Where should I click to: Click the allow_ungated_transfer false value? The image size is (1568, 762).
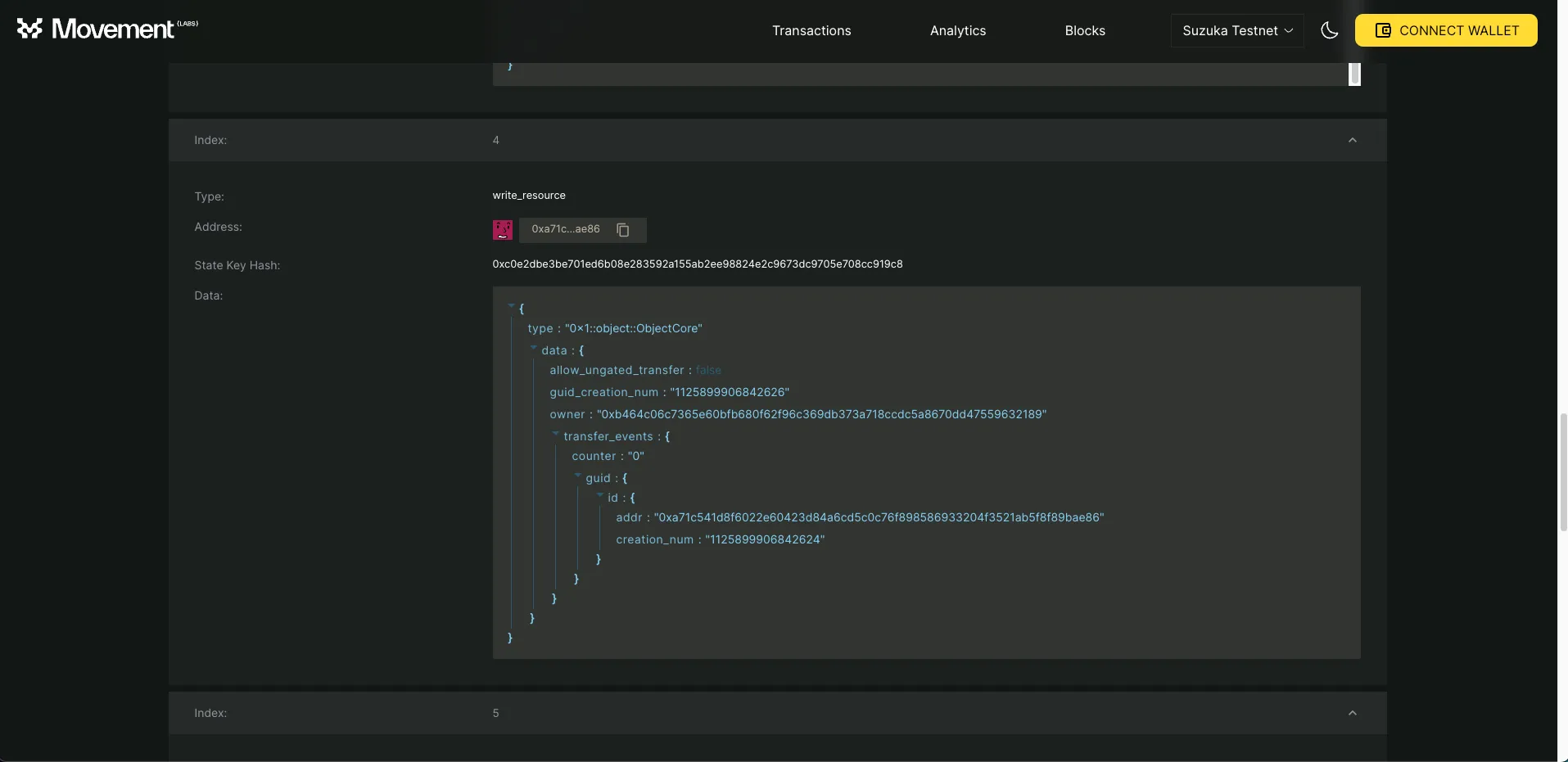click(x=708, y=370)
